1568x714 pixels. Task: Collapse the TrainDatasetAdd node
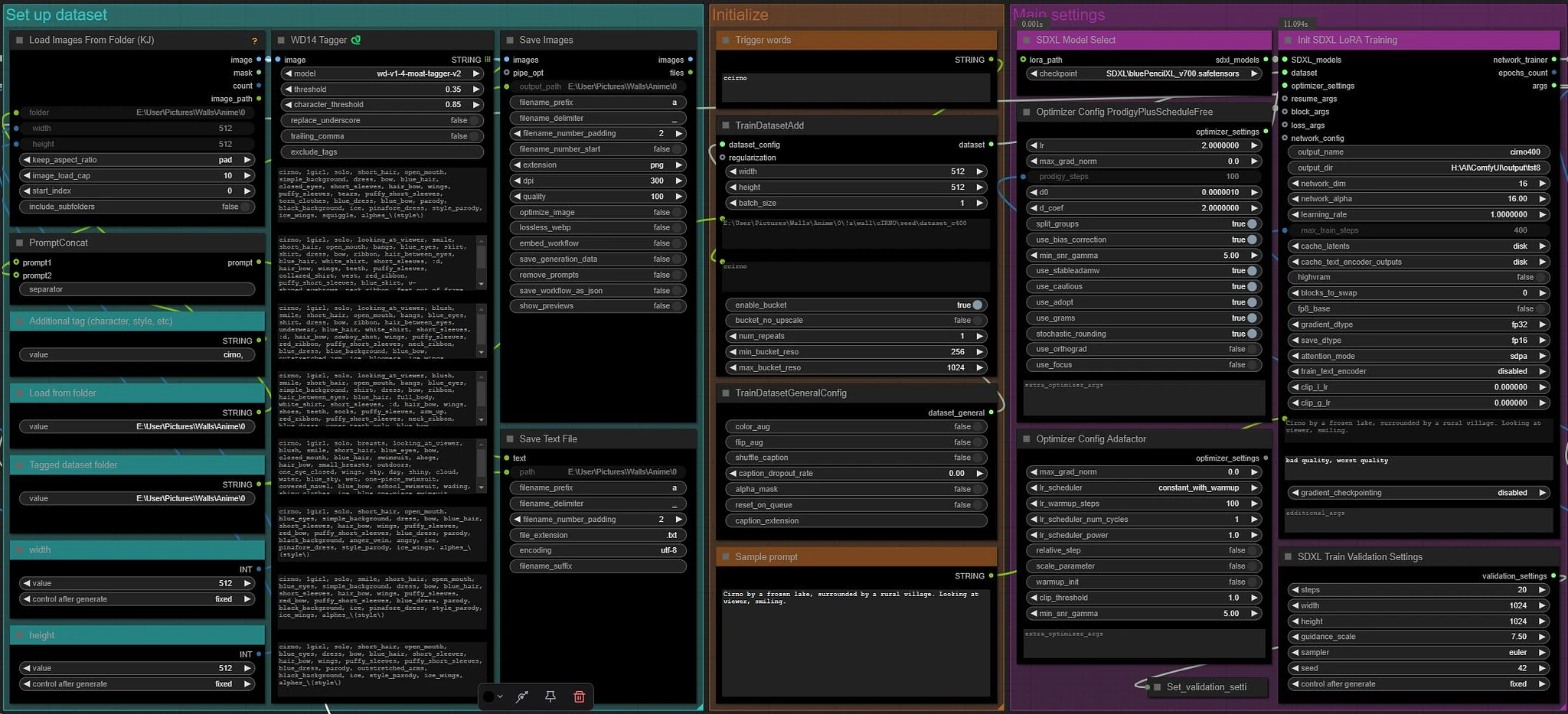coord(726,126)
